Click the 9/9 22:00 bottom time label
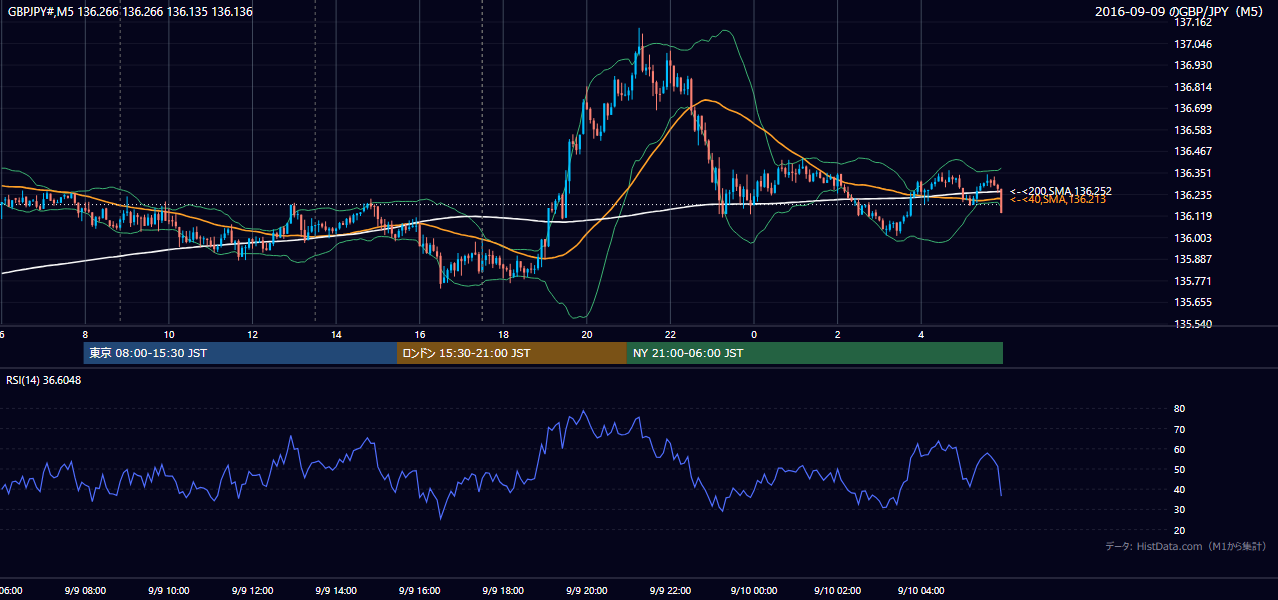This screenshot has height=600, width=1278. 670,591
